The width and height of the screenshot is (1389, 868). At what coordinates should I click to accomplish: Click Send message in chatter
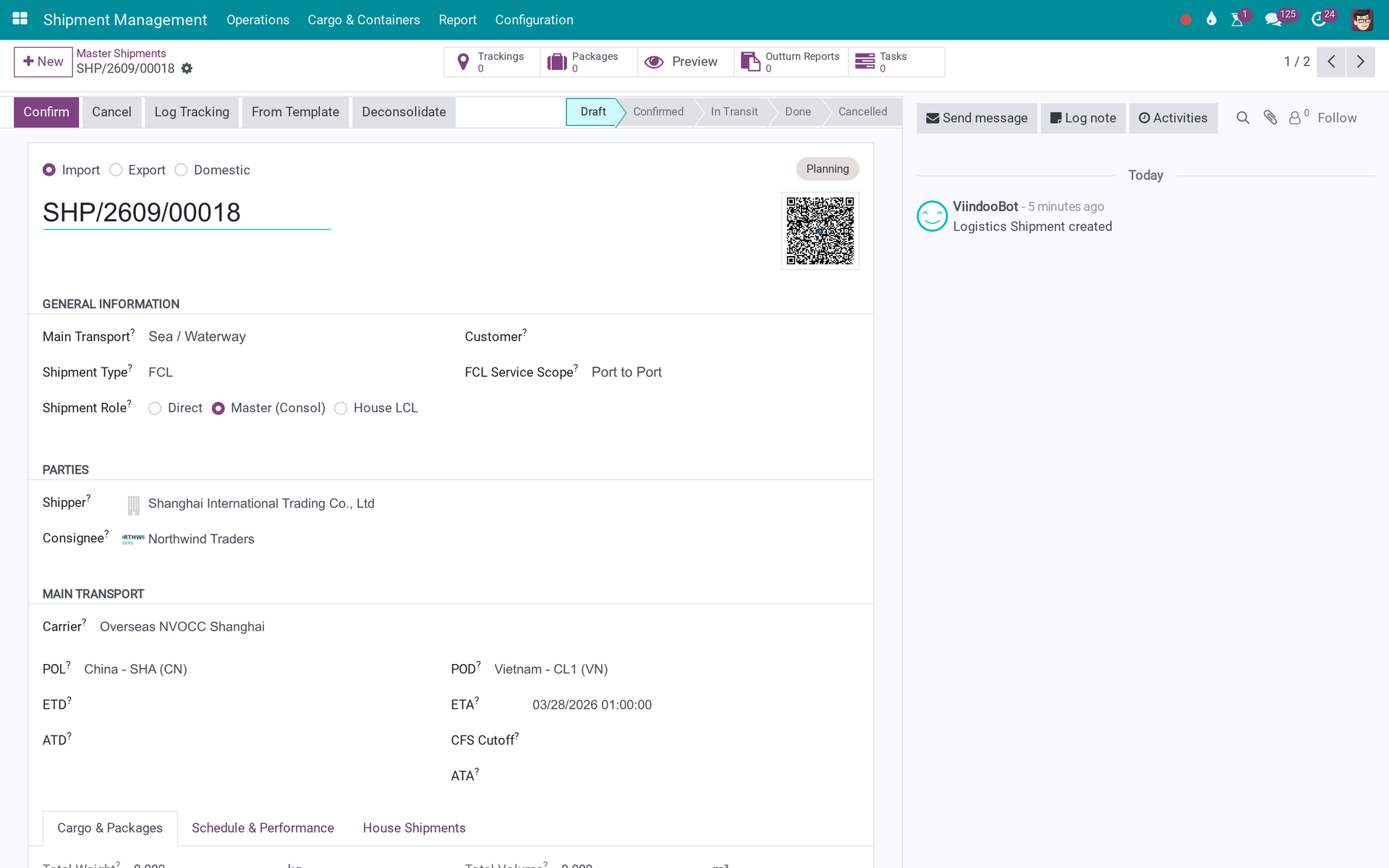pyautogui.click(x=977, y=118)
